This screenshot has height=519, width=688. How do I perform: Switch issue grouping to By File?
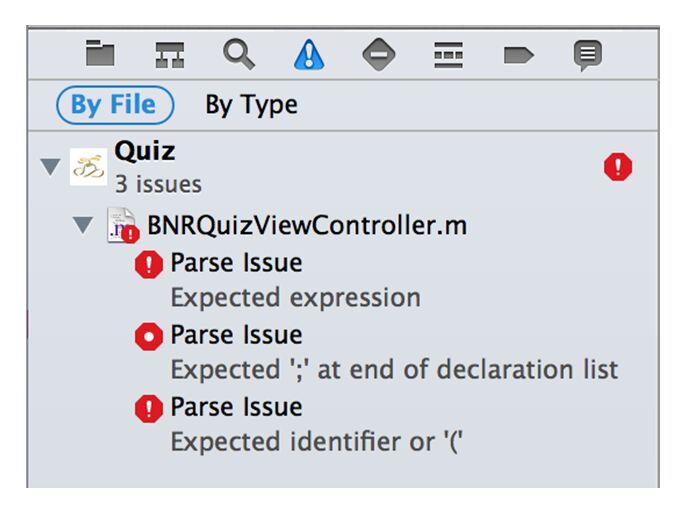coord(115,105)
